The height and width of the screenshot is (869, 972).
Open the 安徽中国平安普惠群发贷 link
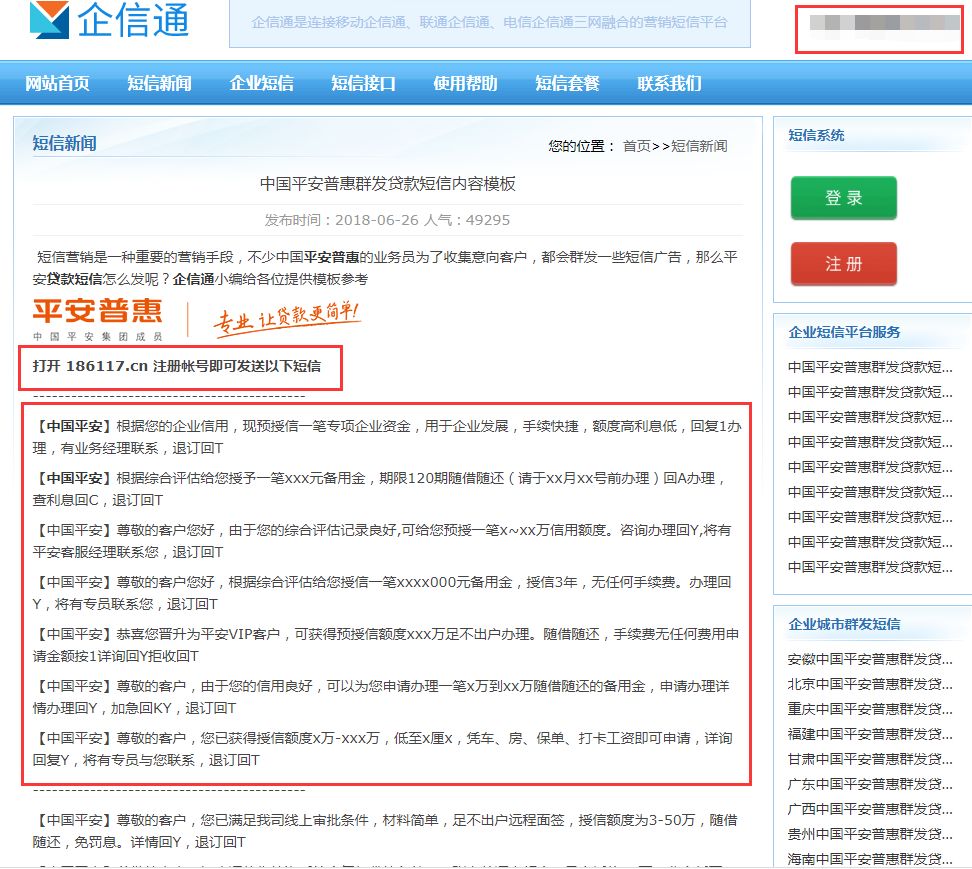click(x=870, y=659)
